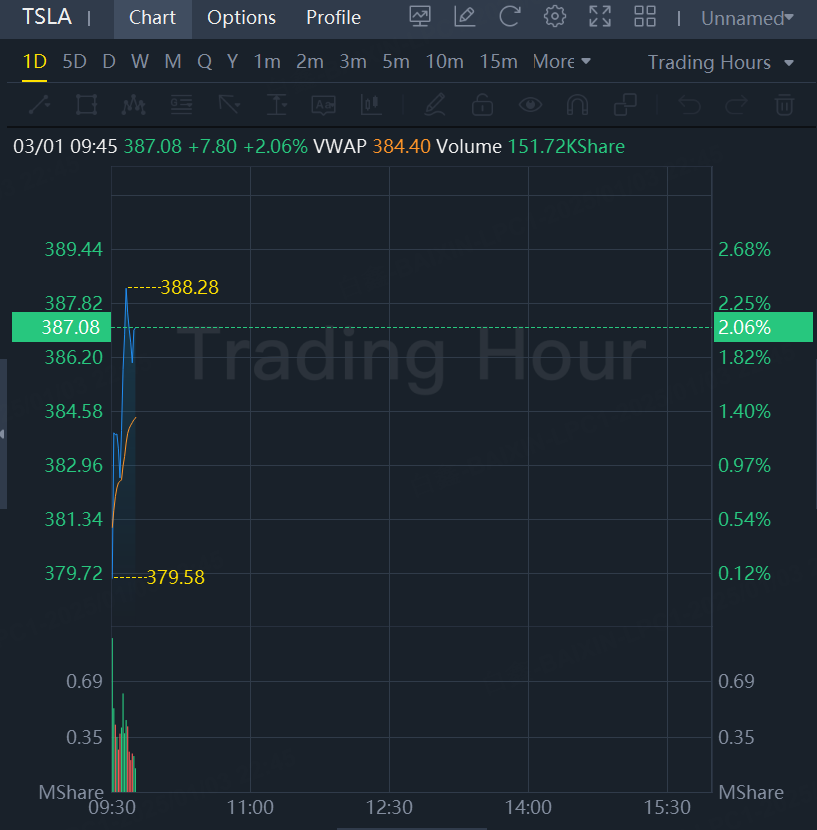Open the Unnamed layout dropdown
Screen dimensions: 817x830
[x=747, y=18]
